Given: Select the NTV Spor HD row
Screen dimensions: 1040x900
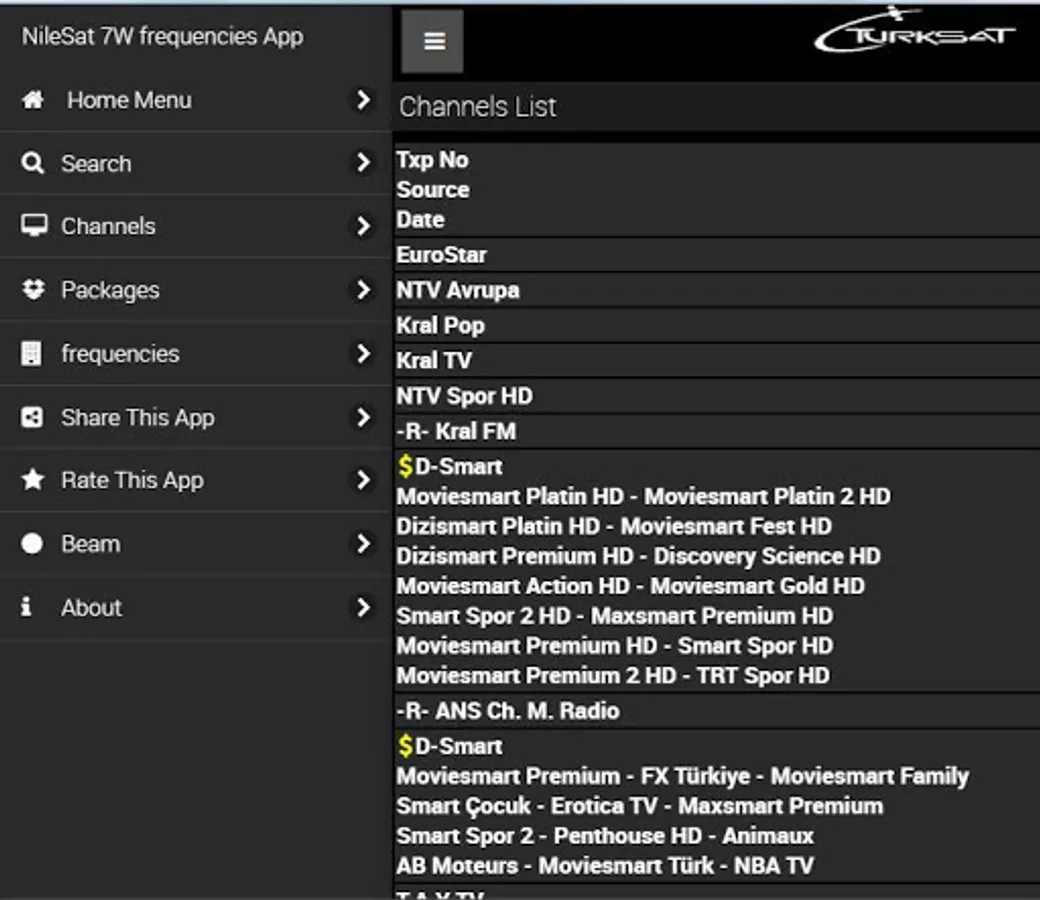Looking at the screenshot, I should point(717,396).
